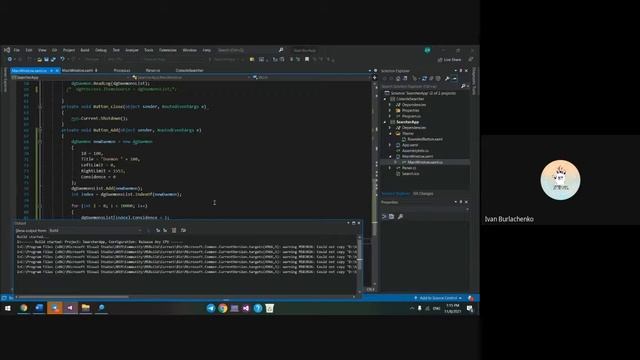Click the Save icon in the toolbar
This screenshot has width=640, height=360.
[46, 60]
